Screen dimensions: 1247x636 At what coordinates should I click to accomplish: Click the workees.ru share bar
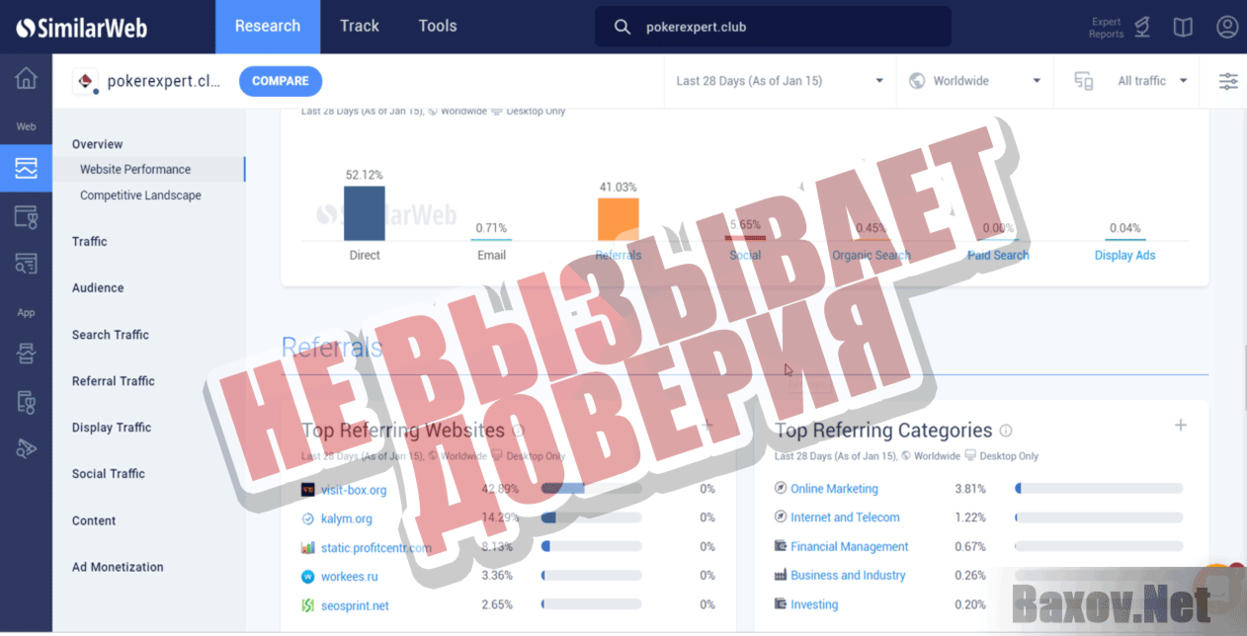click(x=591, y=576)
